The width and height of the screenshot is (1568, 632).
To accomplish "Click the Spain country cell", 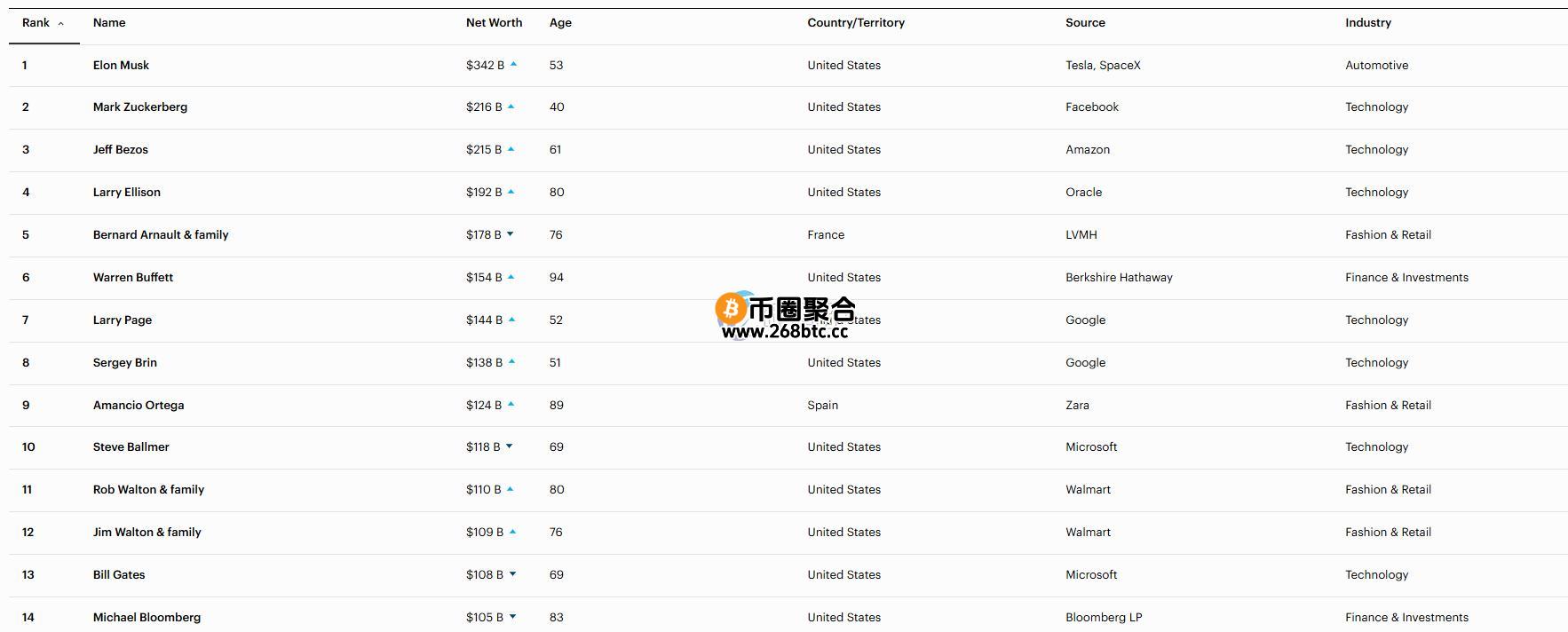I will [822, 406].
